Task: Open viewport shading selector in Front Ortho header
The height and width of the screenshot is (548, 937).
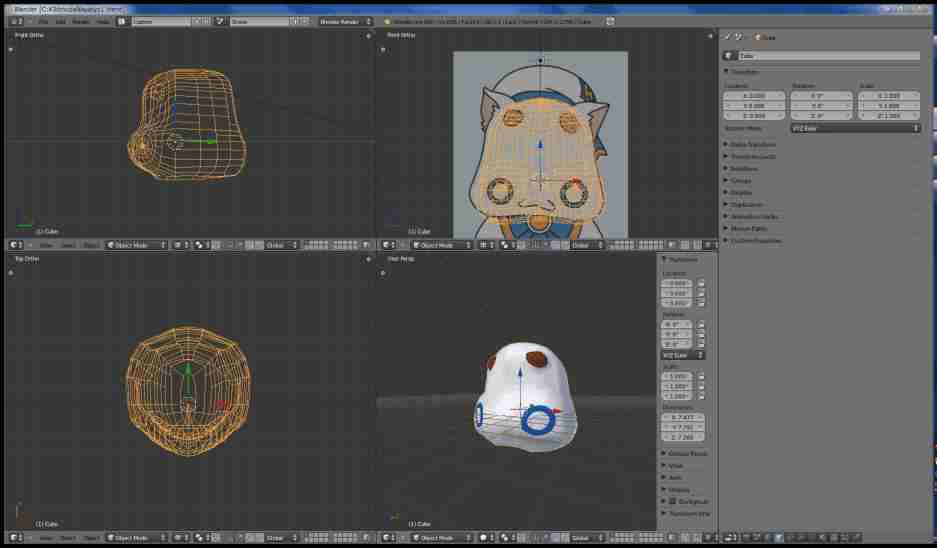Action: tap(486, 245)
